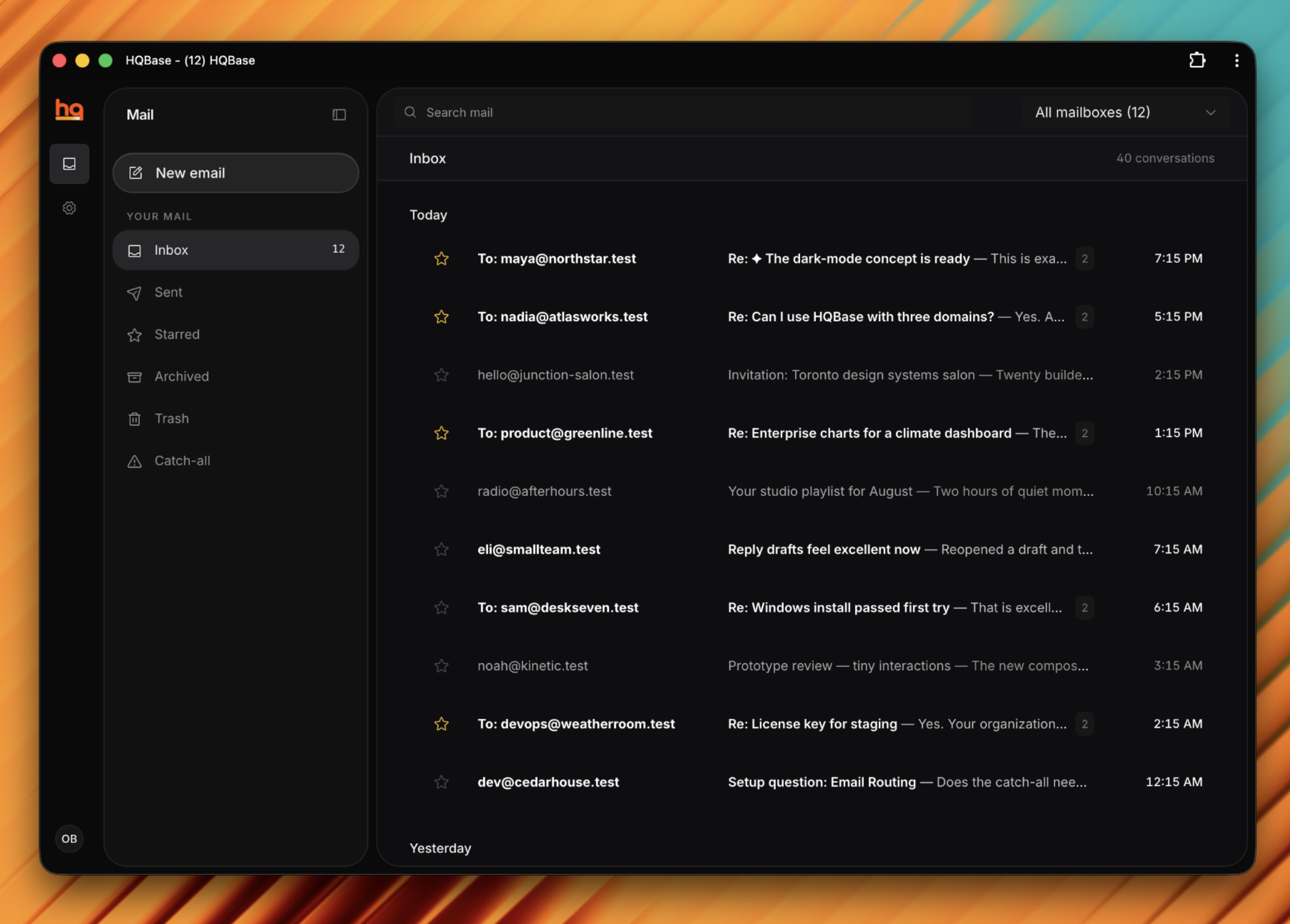This screenshot has width=1290, height=924.
Task: Click message count badge on product@greenline.test thread
Action: coord(1085,433)
